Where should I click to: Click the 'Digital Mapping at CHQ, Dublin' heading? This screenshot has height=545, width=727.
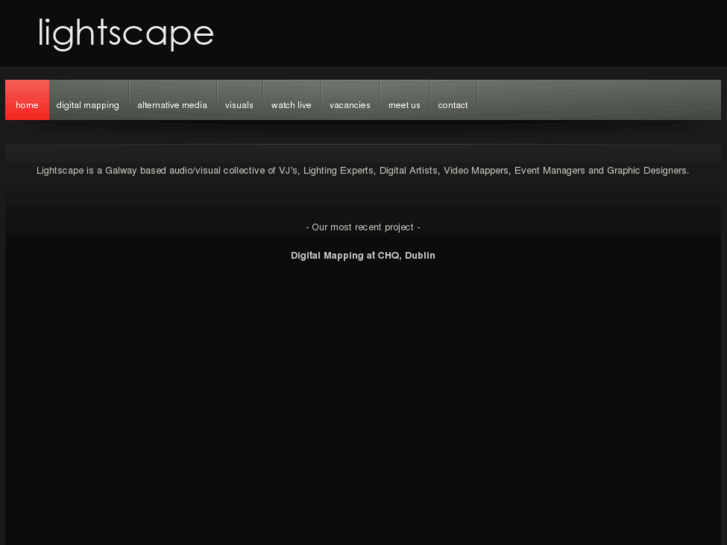(x=363, y=256)
